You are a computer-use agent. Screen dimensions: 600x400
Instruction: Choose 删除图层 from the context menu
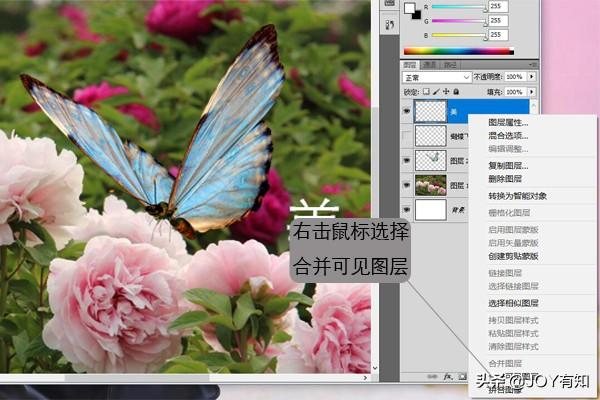(505, 179)
